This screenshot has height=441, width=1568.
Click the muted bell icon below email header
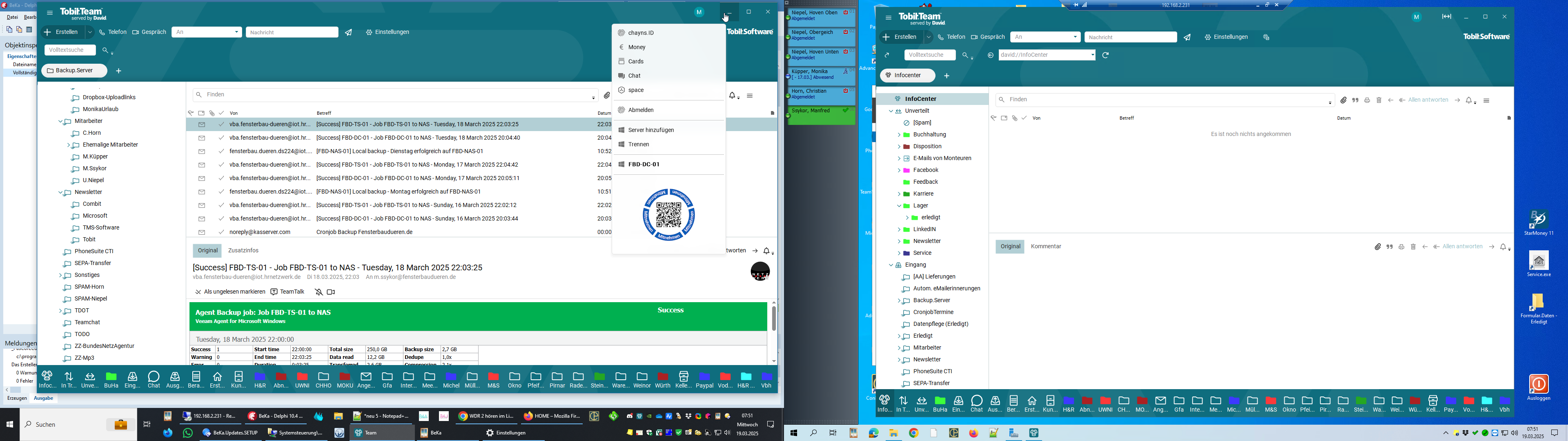point(318,292)
